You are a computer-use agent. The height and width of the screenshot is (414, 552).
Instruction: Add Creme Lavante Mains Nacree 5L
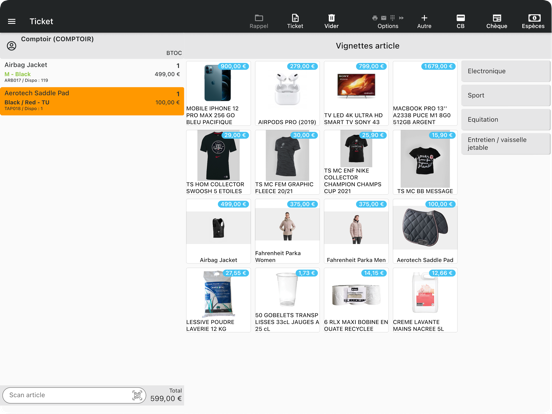[425, 300]
